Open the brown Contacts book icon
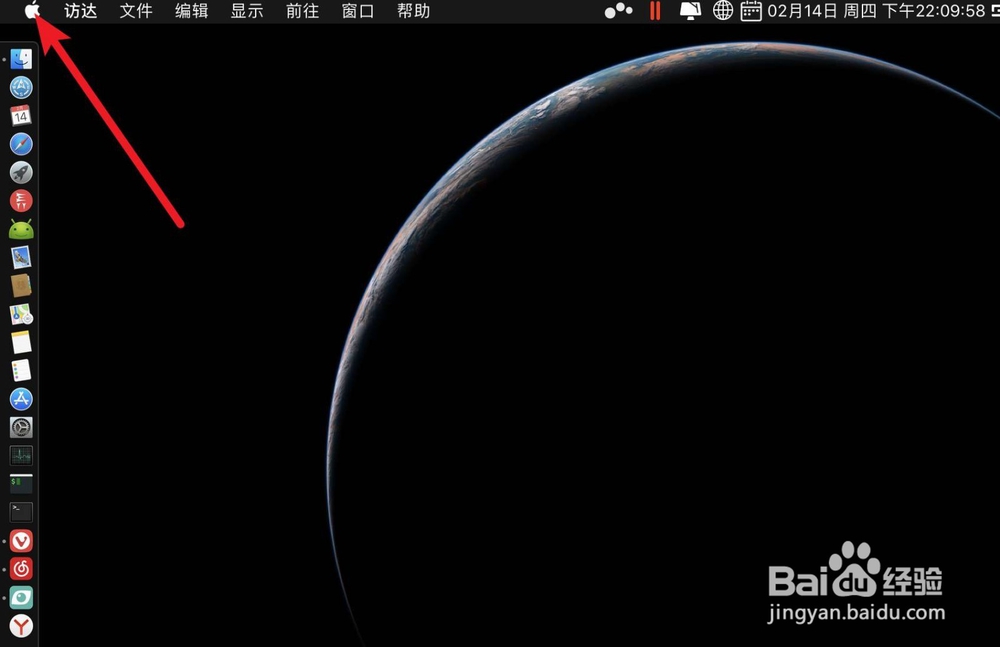The height and width of the screenshot is (647, 1000). coord(21,285)
